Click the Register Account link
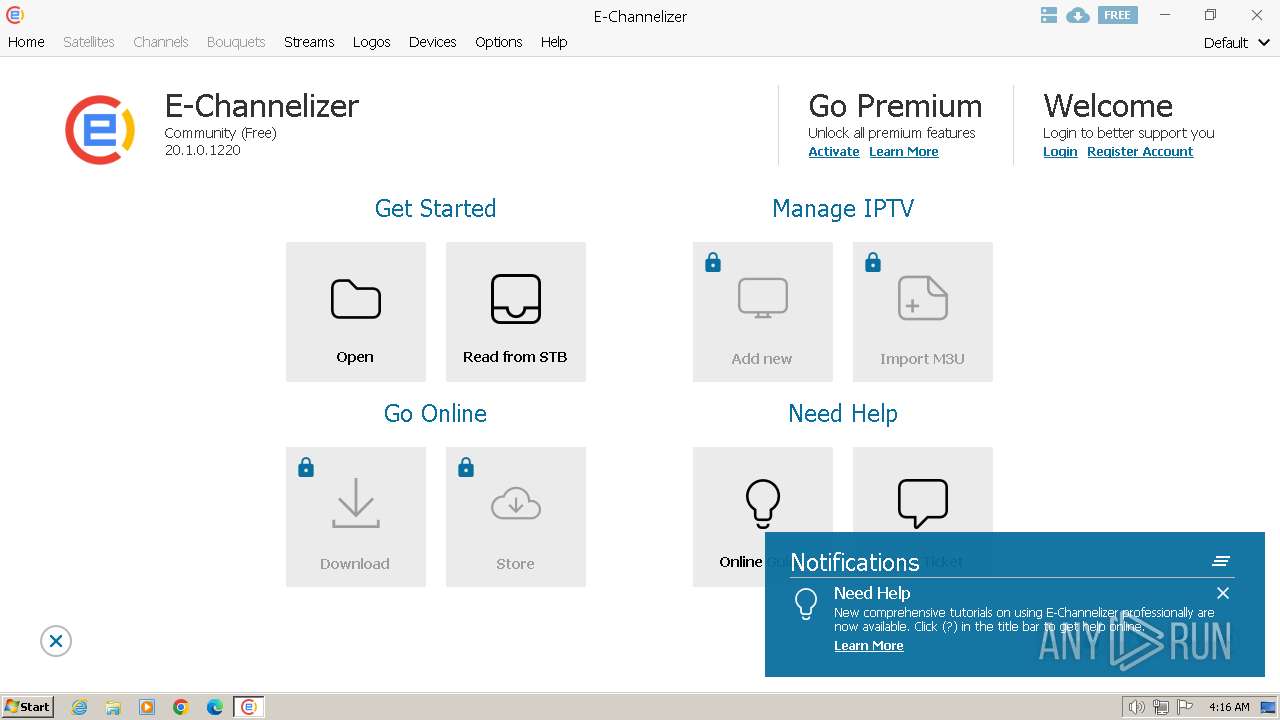This screenshot has height=720, width=1280. (1140, 152)
